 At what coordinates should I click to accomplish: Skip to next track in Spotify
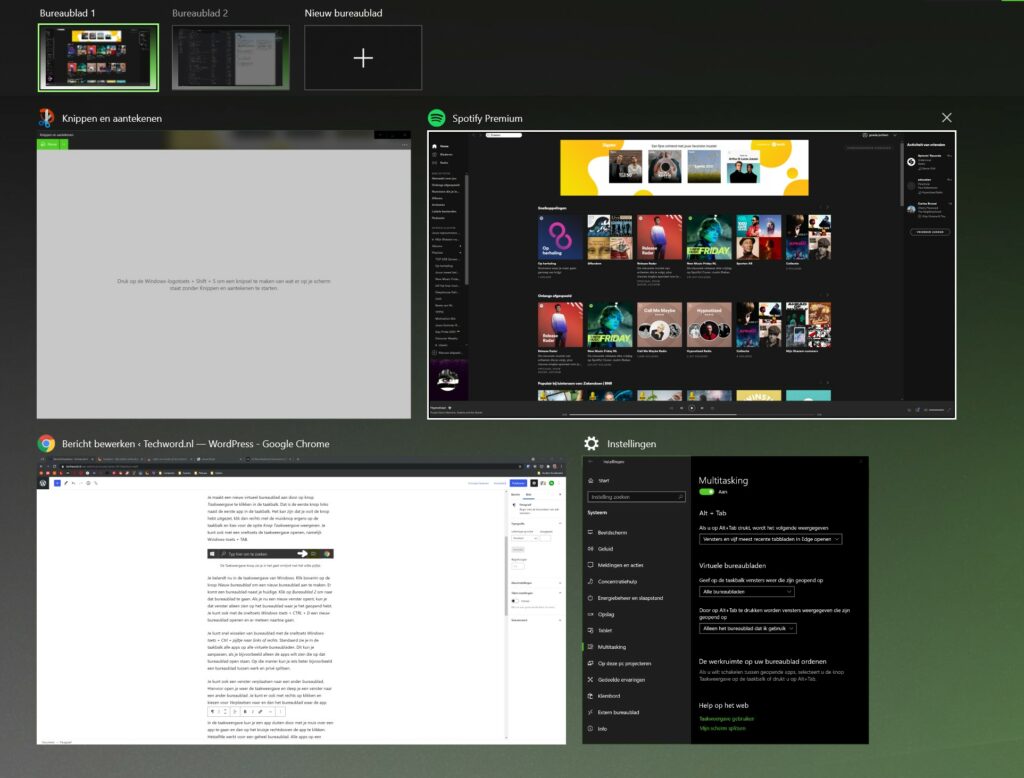click(702, 408)
